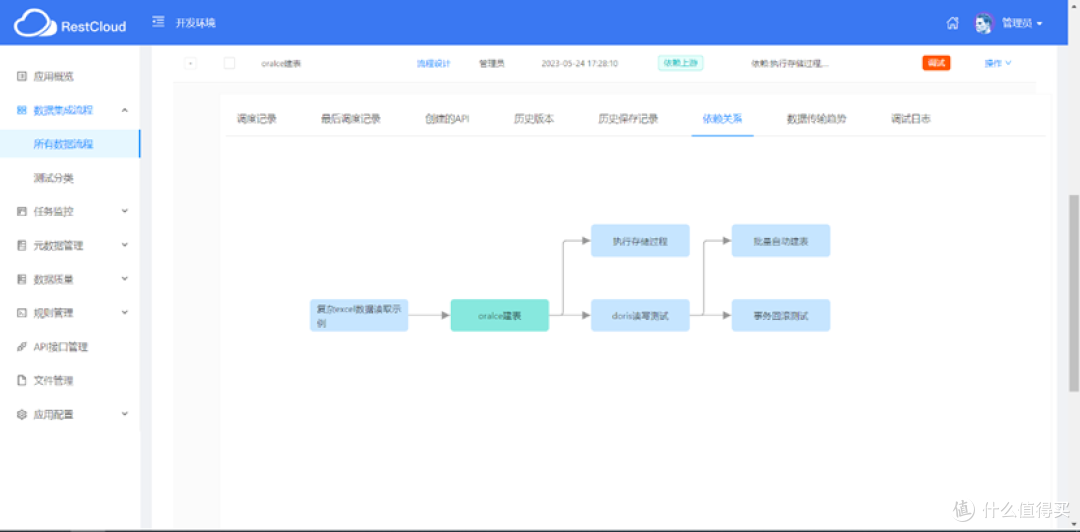Switch to the 调度记录 tab
Viewport: 1080px width, 532px height.
pos(257,119)
